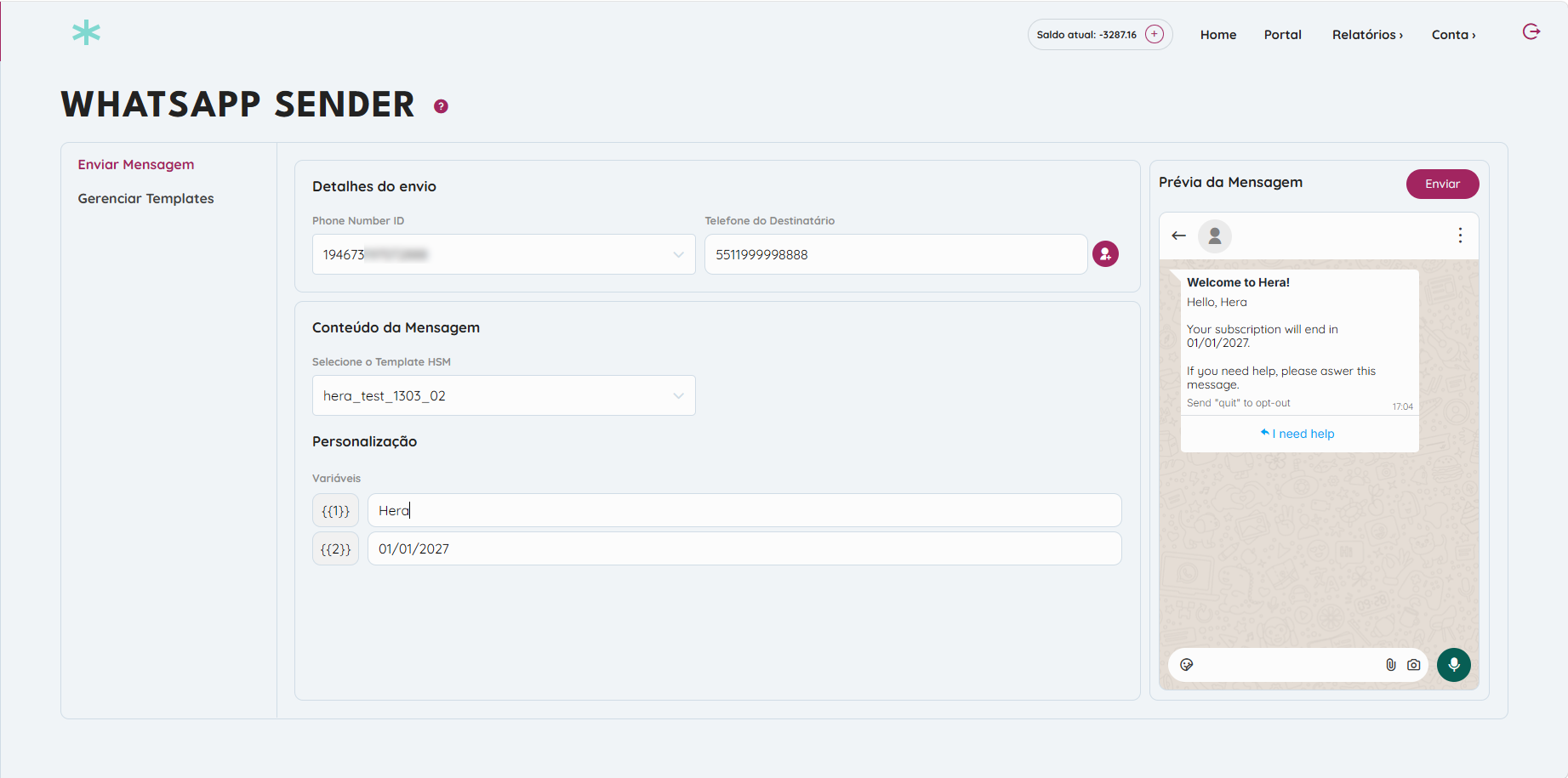Click the contact avatar in preview
This screenshot has width=1568, height=778.
coord(1215,236)
